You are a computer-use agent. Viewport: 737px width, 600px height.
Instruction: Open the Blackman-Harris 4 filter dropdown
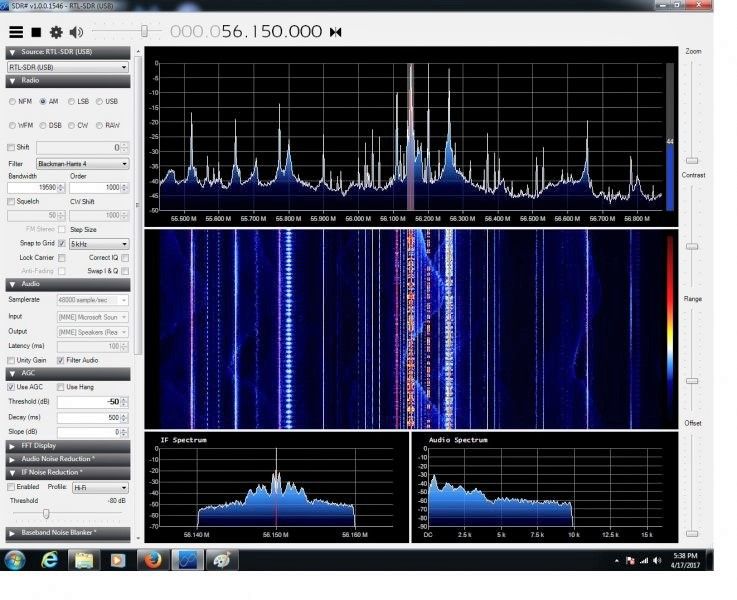[x=83, y=164]
